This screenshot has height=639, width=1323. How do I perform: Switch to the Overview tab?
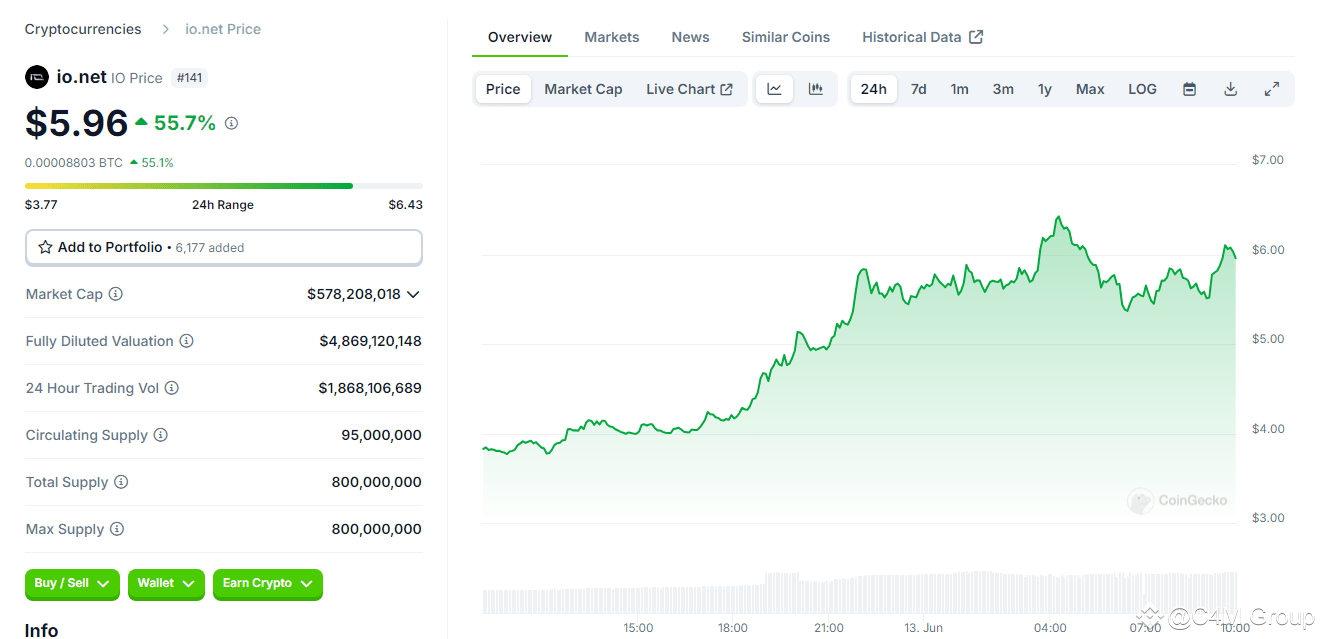click(x=520, y=37)
